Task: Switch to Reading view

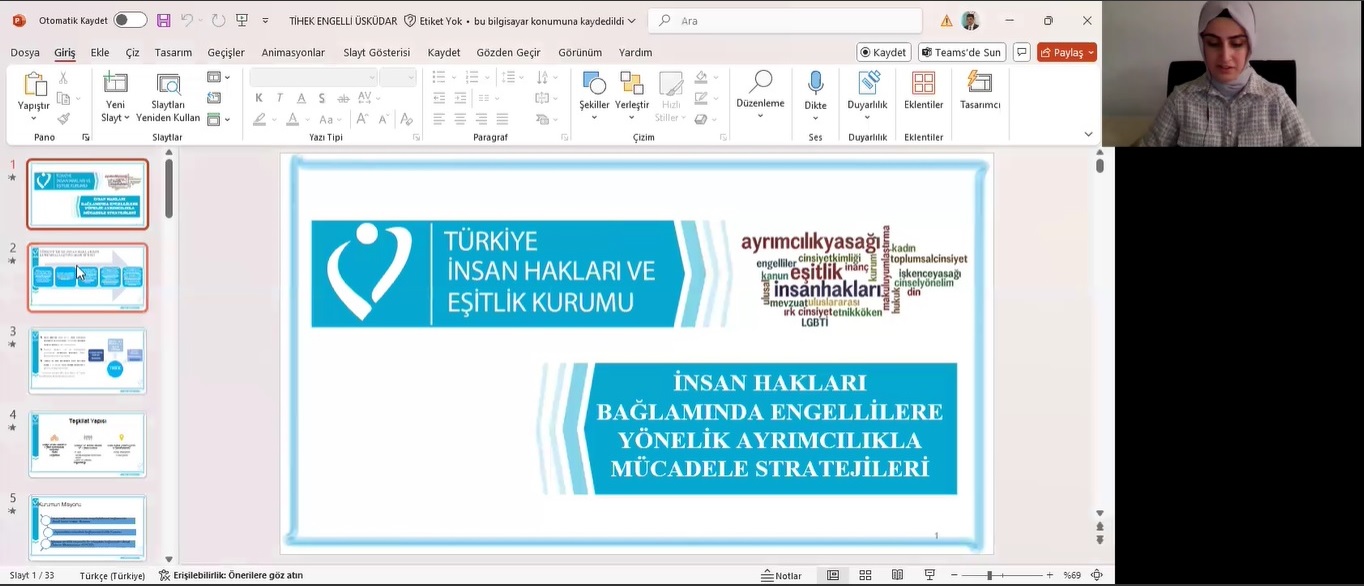Action: pos(897,576)
